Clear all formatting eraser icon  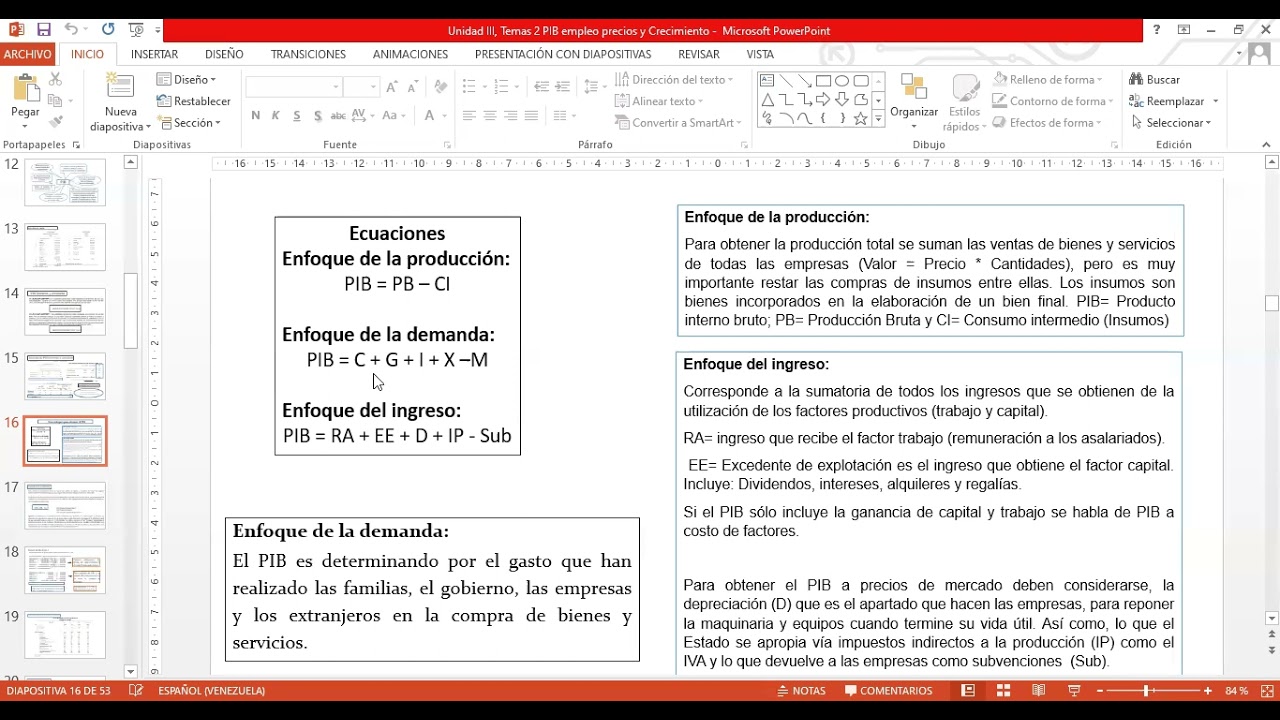441,87
